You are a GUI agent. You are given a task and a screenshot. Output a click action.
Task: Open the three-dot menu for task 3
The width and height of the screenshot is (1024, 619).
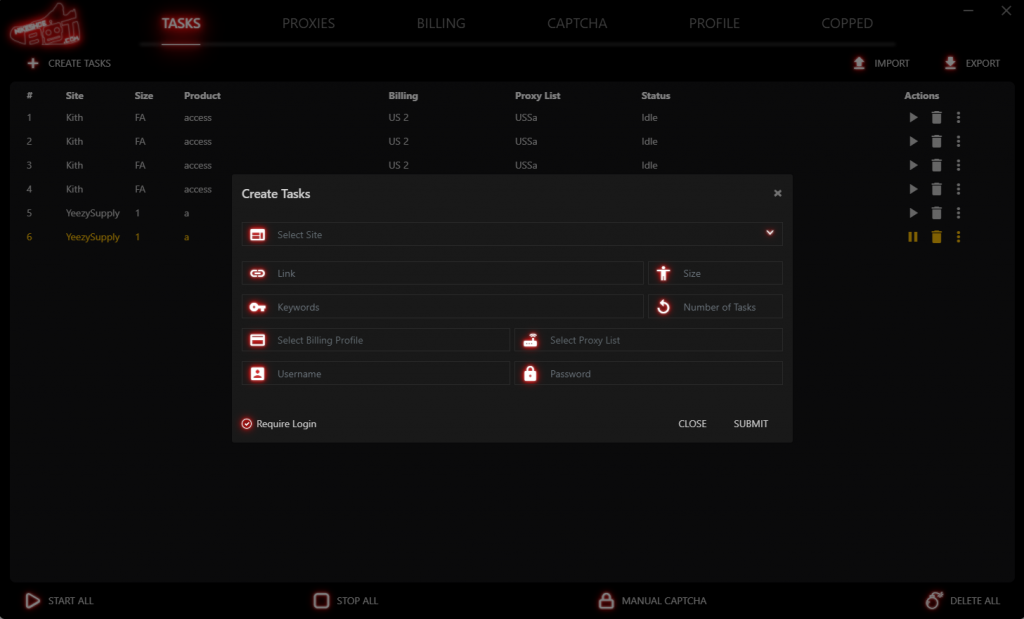tap(958, 166)
